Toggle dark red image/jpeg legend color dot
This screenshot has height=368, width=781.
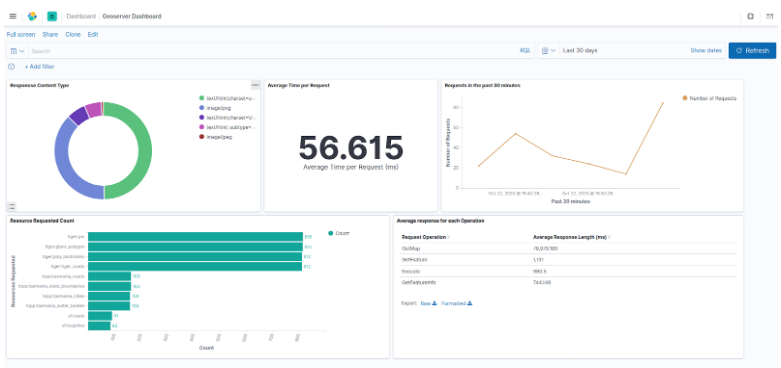click(x=202, y=137)
